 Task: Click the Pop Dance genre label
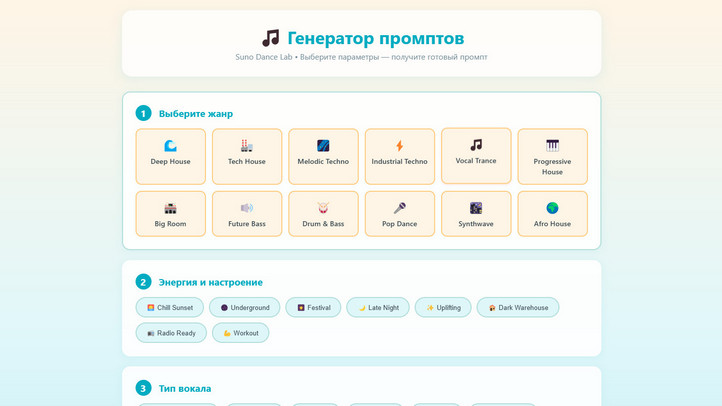400,224
